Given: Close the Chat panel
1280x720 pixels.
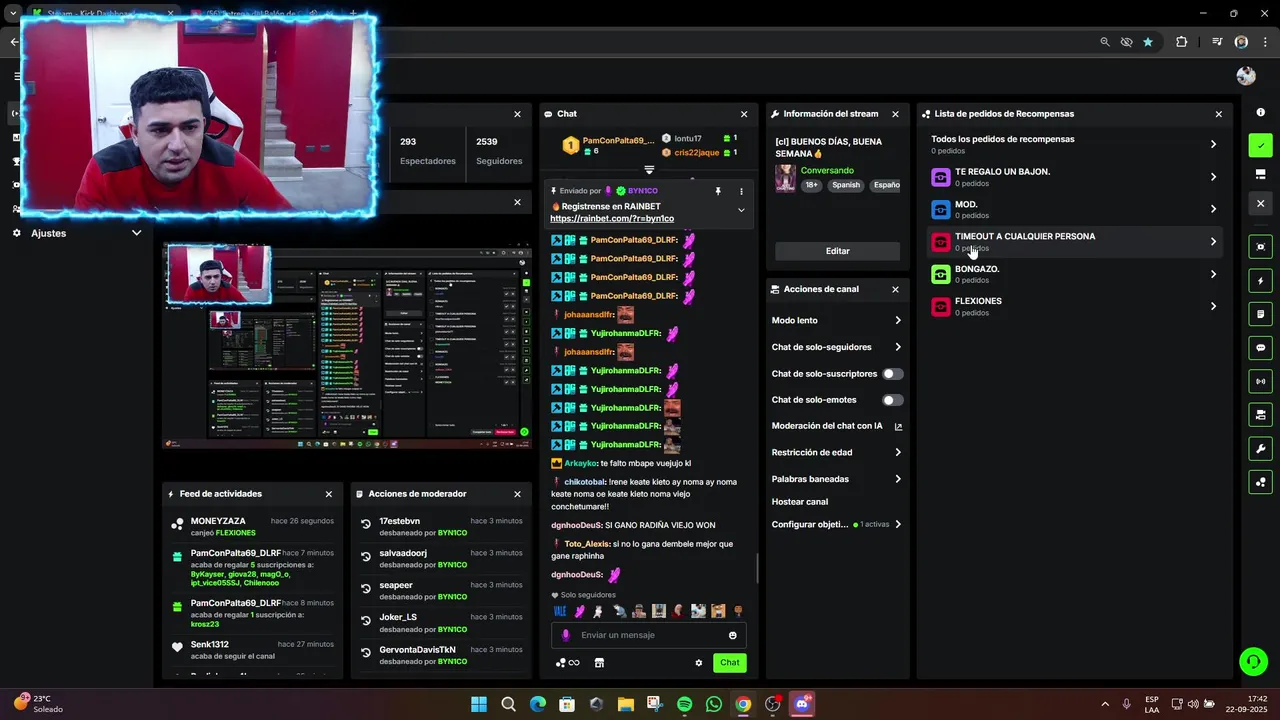Looking at the screenshot, I should [744, 114].
